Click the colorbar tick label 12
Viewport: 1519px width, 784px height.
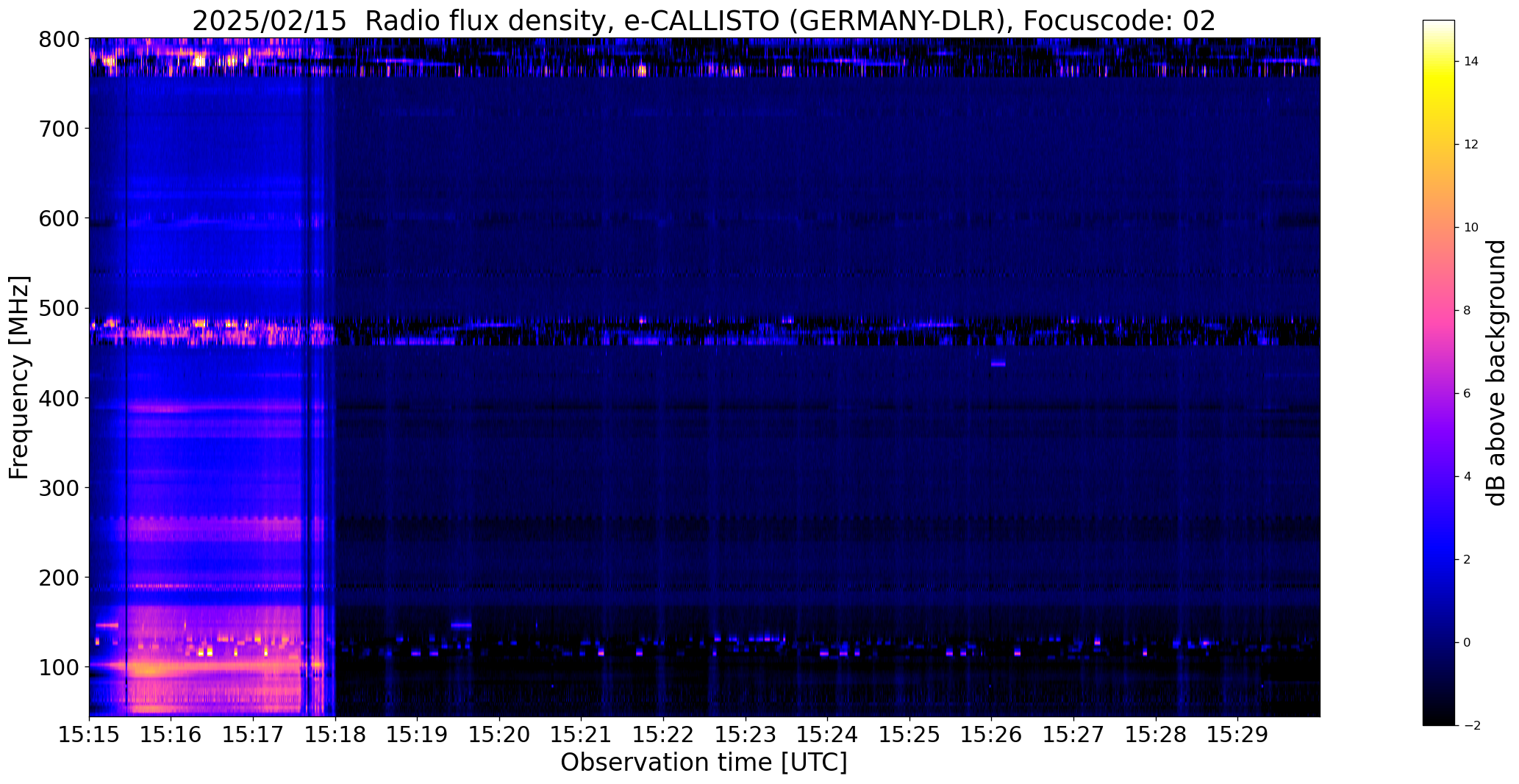[x=1471, y=145]
